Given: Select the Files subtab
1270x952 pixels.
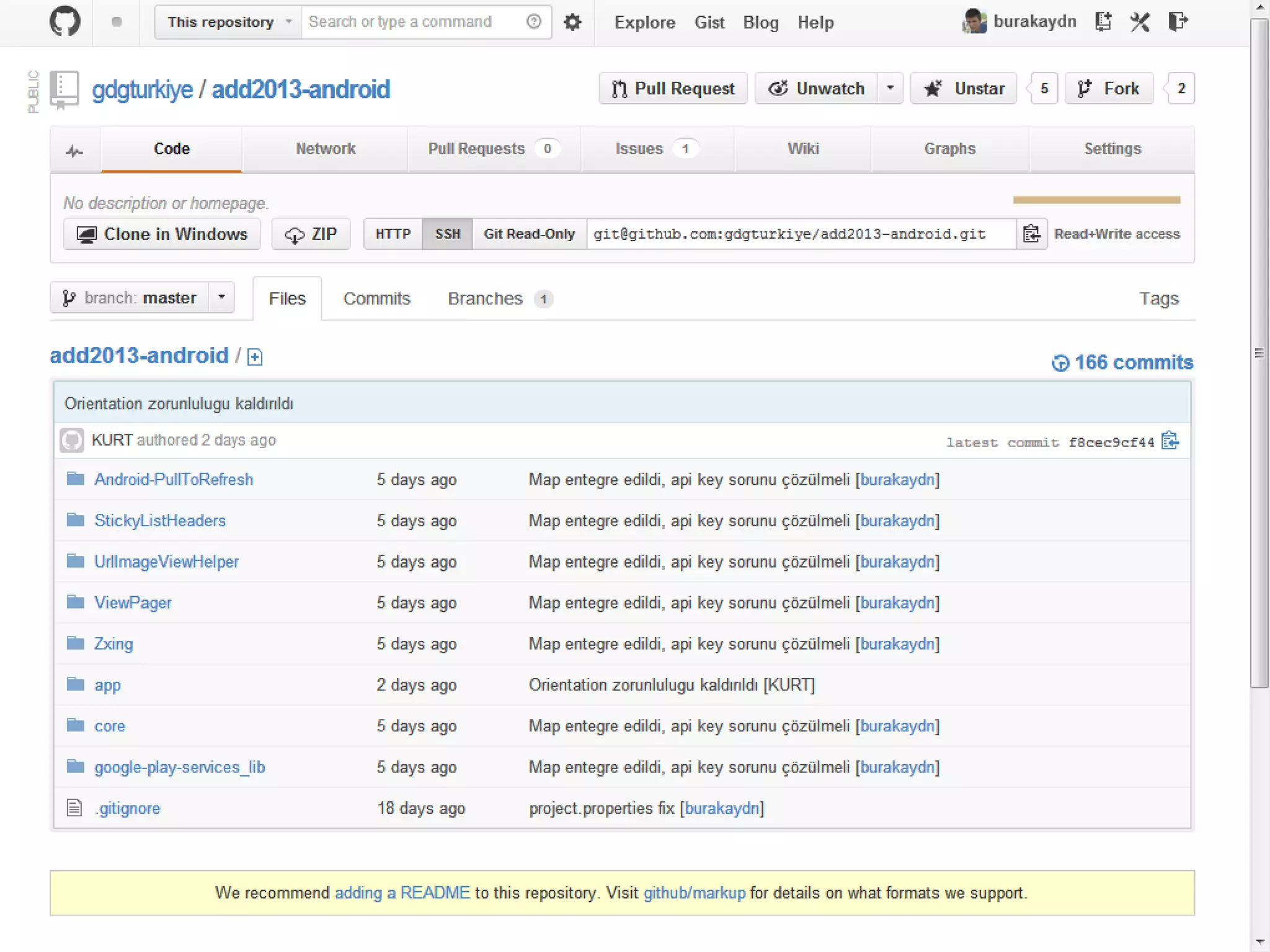Looking at the screenshot, I should click(x=287, y=299).
